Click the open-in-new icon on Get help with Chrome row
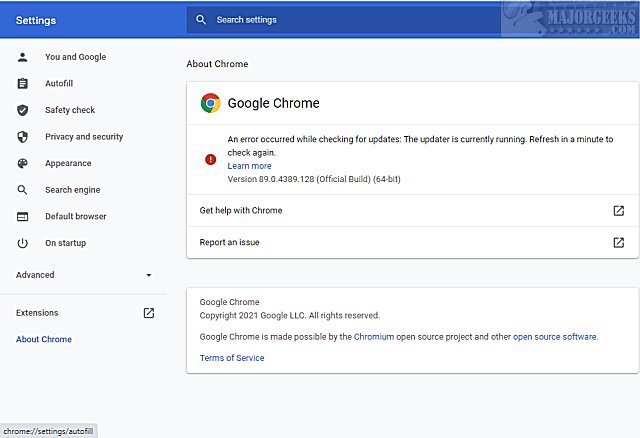The width and height of the screenshot is (640, 438). (x=618, y=210)
